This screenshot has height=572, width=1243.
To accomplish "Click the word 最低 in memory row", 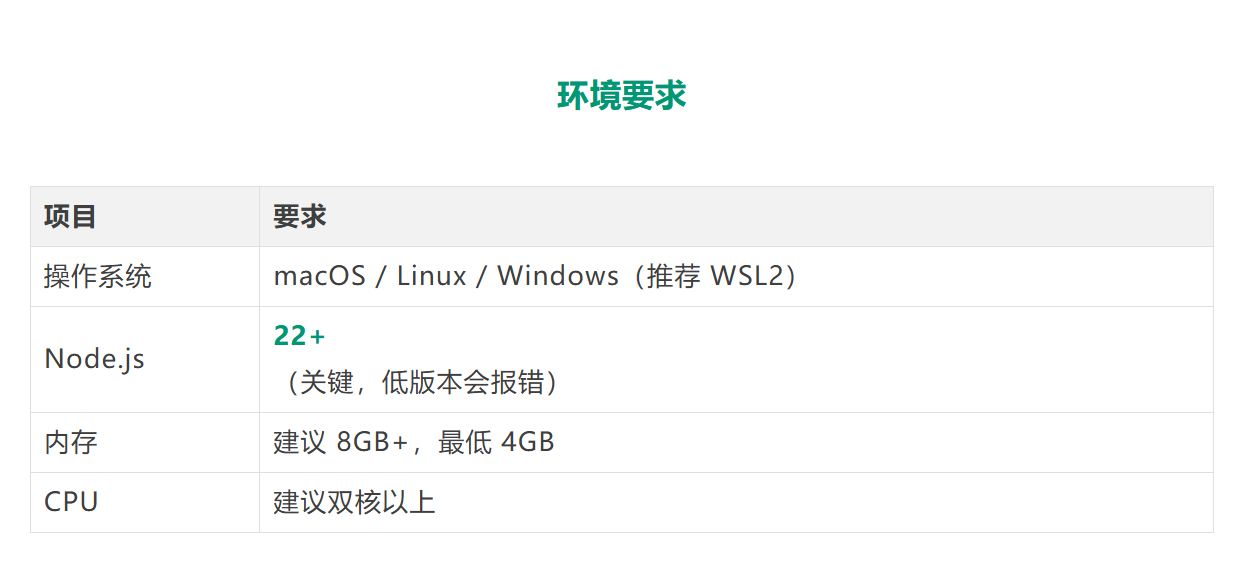I will pos(465,443).
